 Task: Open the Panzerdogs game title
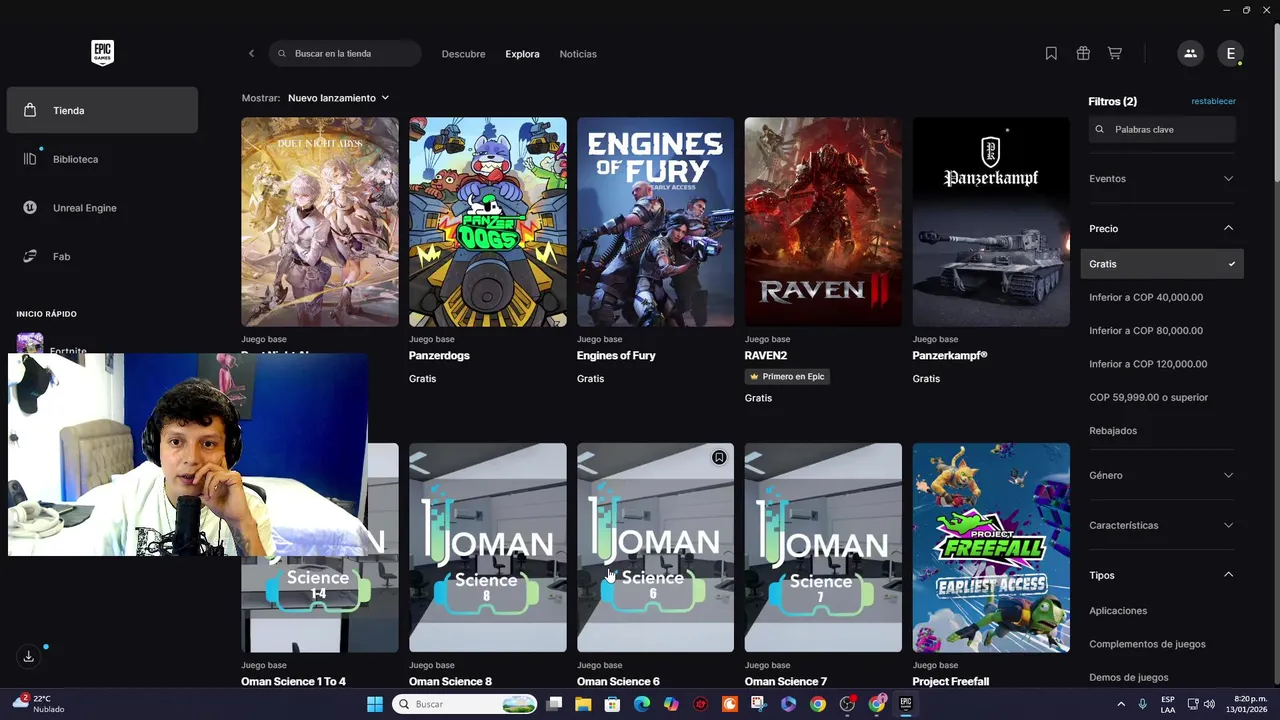click(439, 355)
